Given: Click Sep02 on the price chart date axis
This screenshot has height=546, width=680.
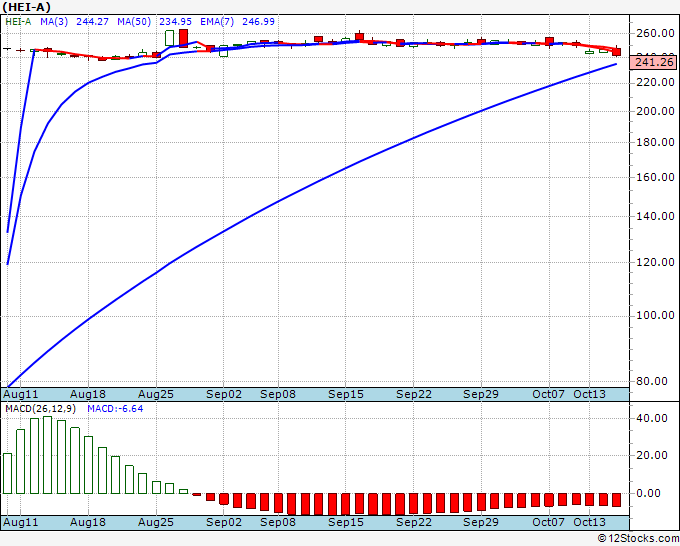Looking at the screenshot, I should 224,395.
